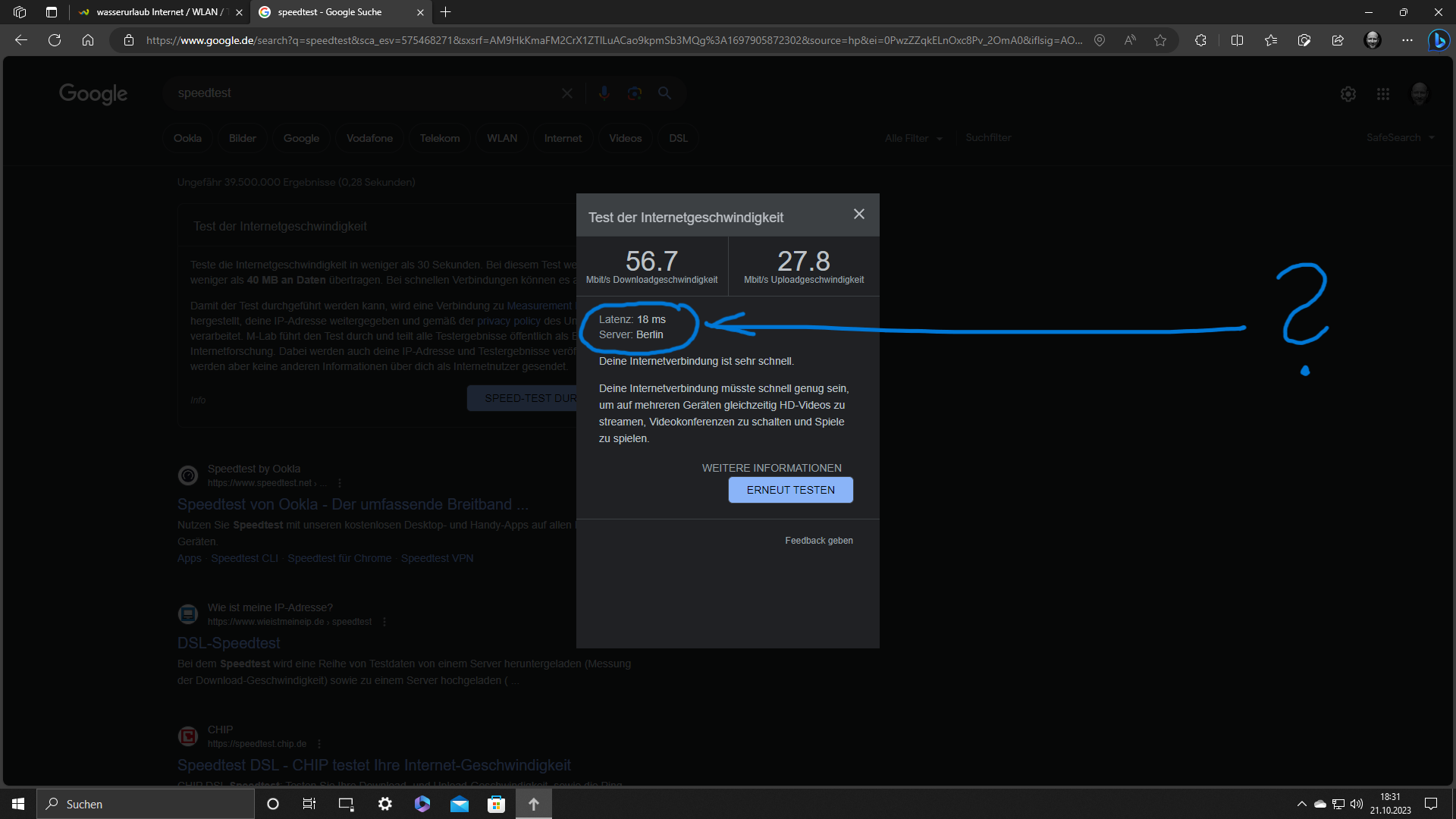Show hidden system tray icons
Screen dimensions: 1456x819
[x=1301, y=804]
